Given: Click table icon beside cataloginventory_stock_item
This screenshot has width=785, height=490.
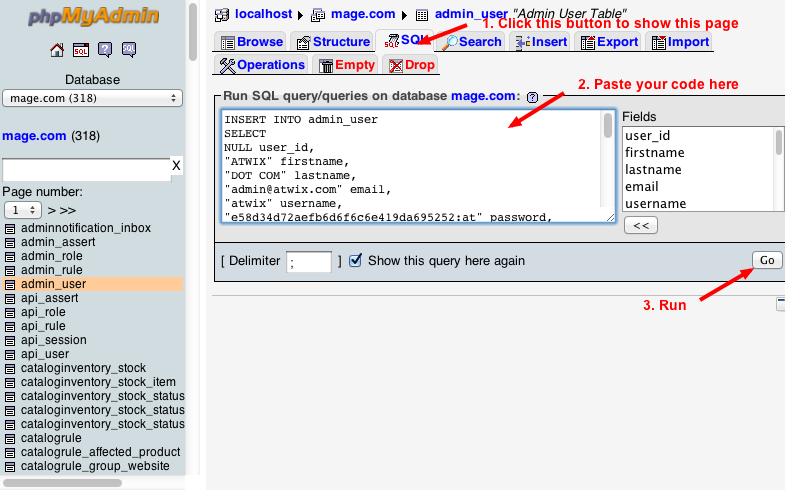Looking at the screenshot, I should tap(10, 383).
